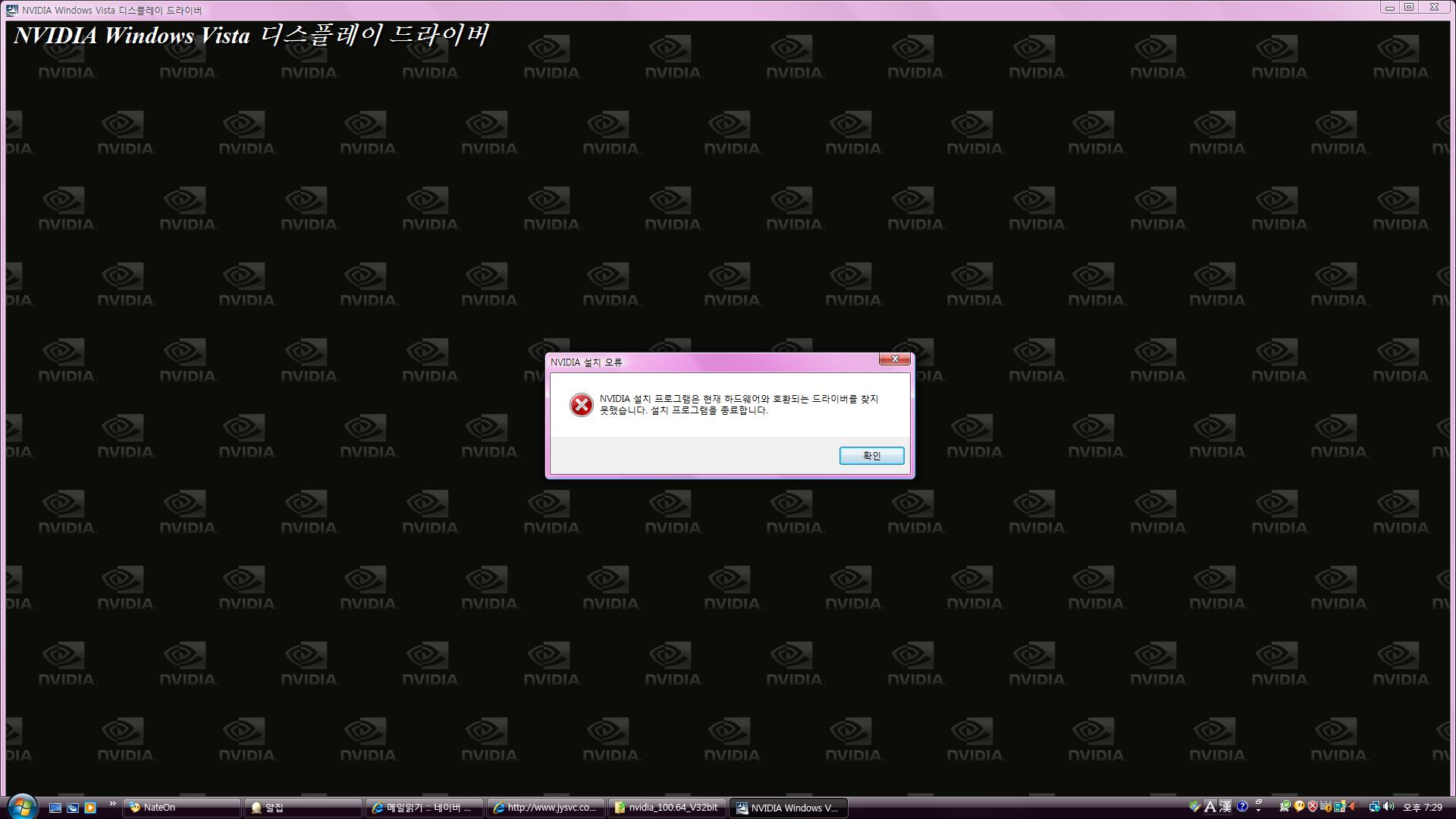Open the jysvc.co browser taskbar window

[x=546, y=808]
